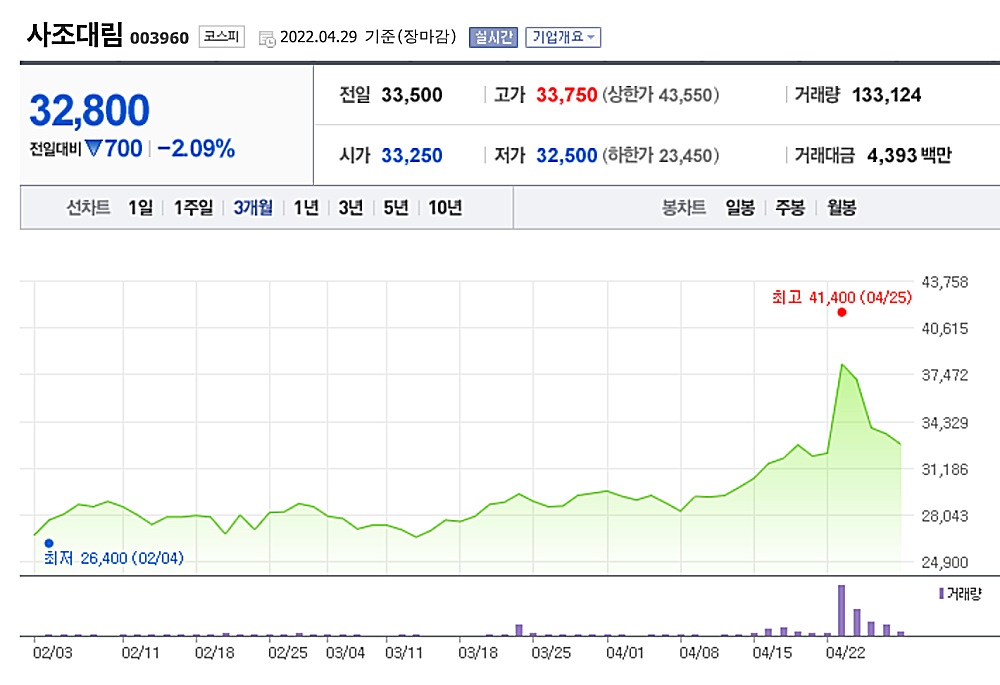Click the -2.09% change rate
Viewport: 1000px width, 685px height.
[x=196, y=149]
